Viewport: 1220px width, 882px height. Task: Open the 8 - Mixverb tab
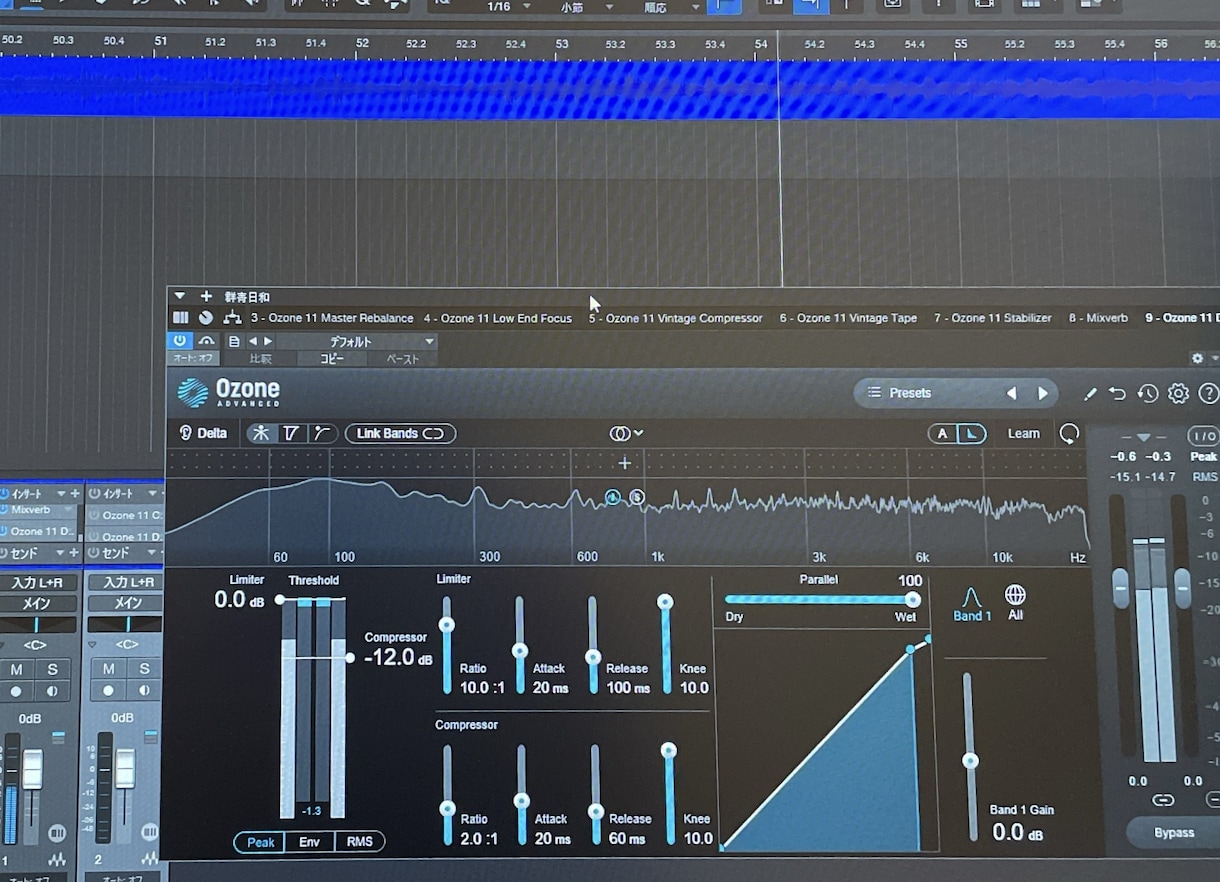1098,318
